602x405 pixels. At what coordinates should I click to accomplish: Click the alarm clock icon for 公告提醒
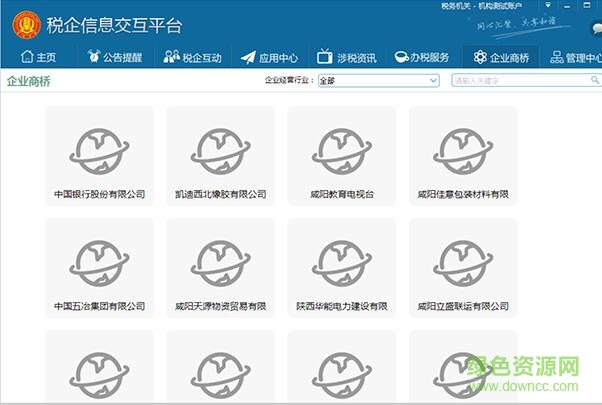tap(93, 56)
